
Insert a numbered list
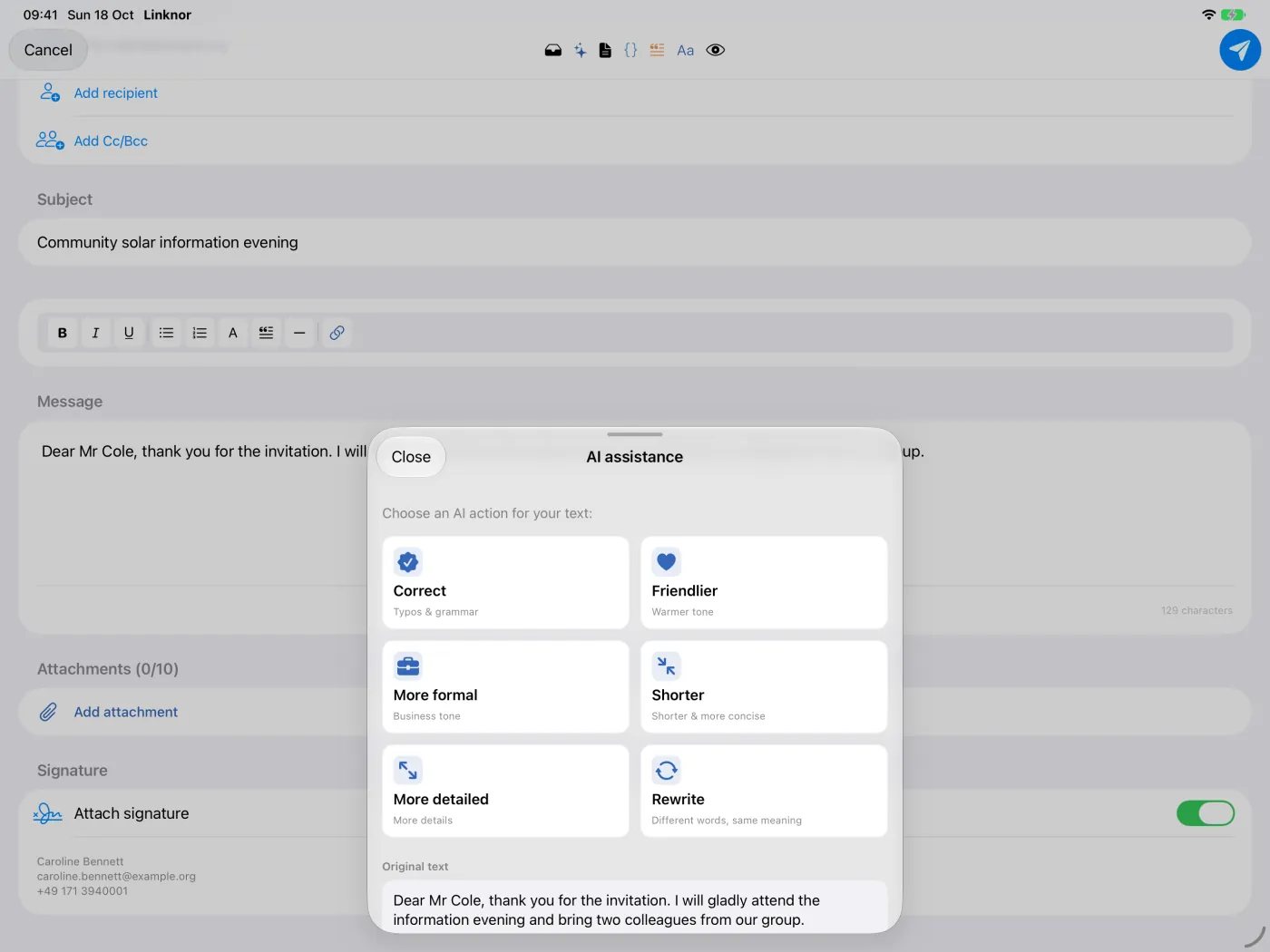(200, 333)
